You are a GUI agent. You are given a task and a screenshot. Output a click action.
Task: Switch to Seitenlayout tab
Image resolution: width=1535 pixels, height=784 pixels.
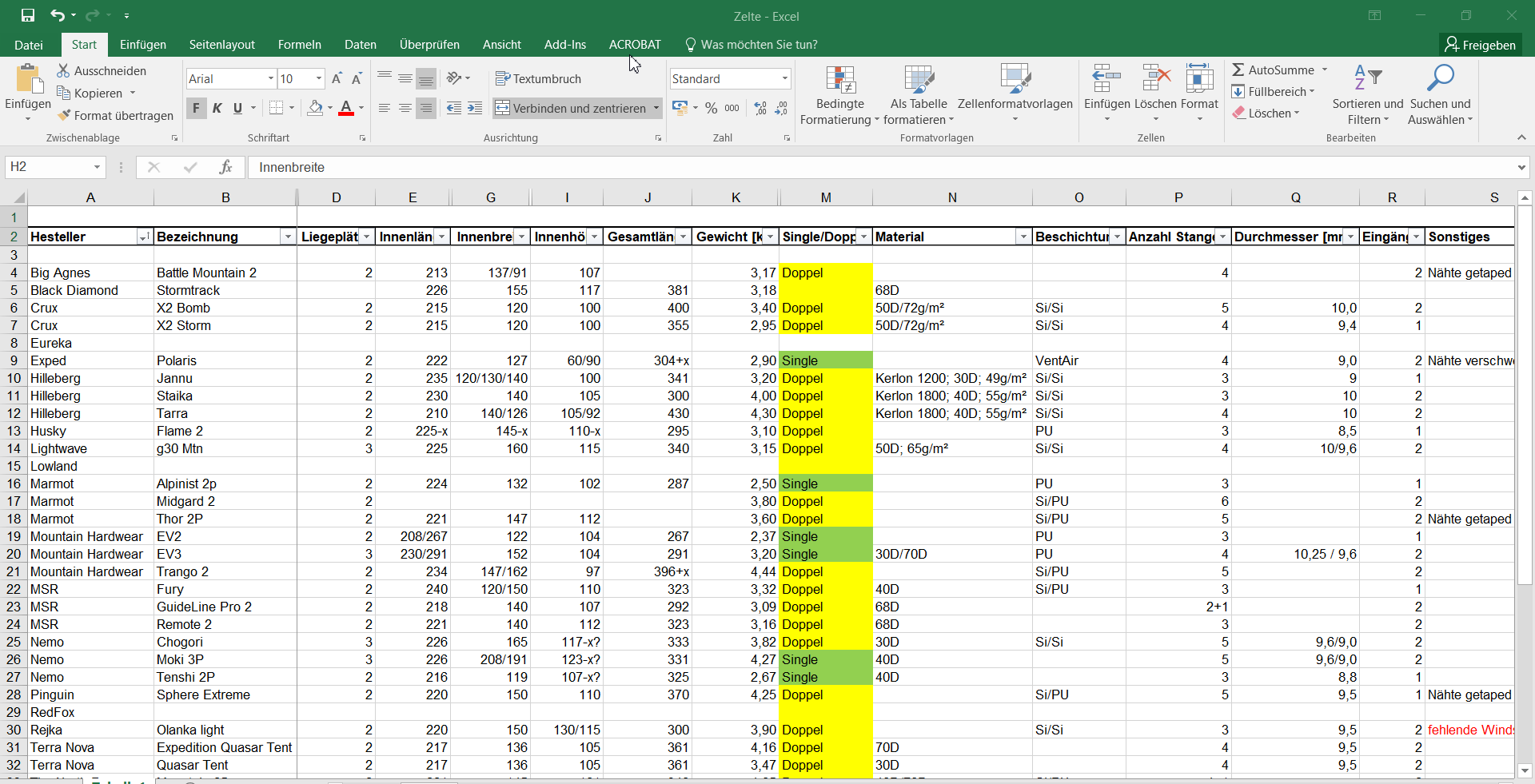(x=222, y=45)
